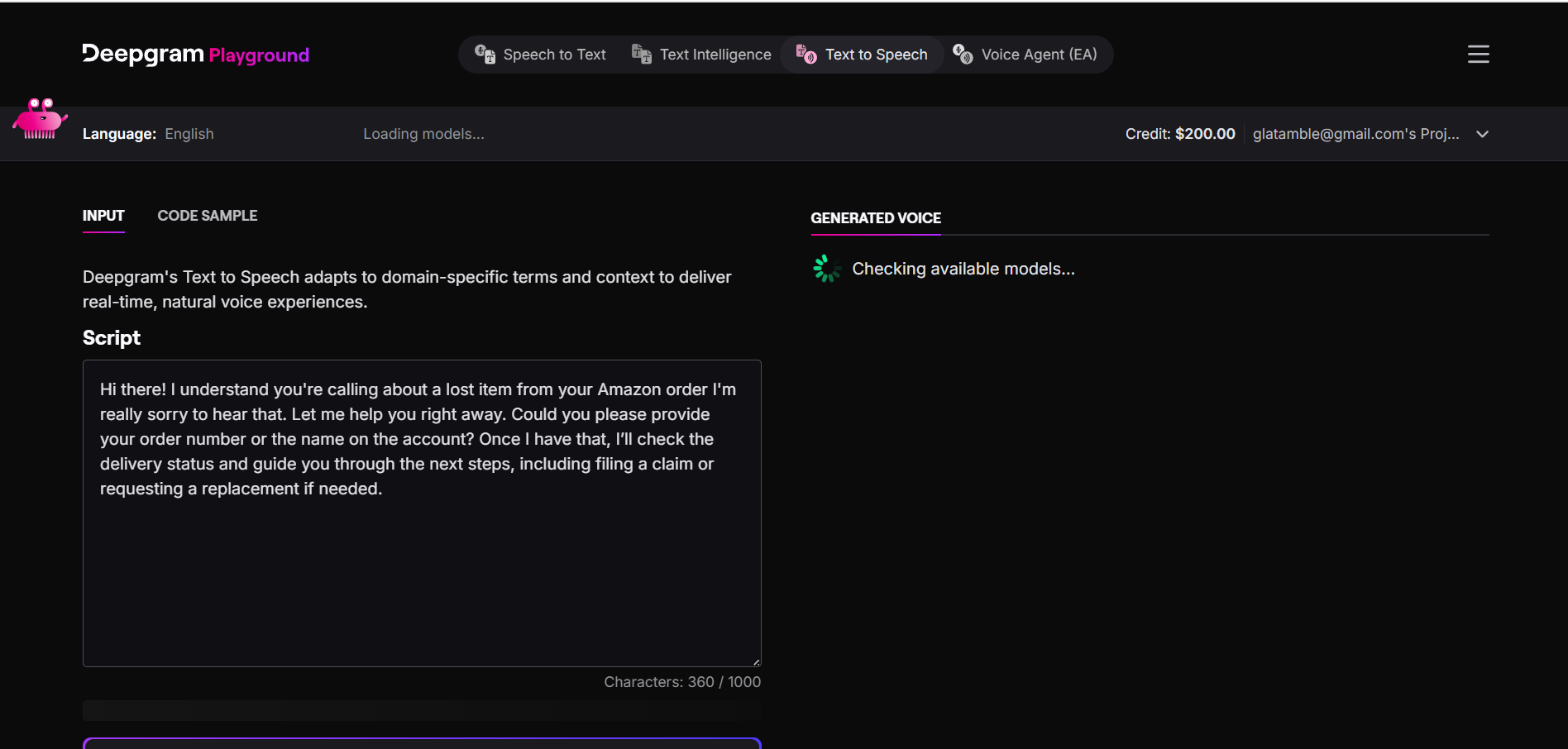Click the pink Deepgram mascot icon
This screenshot has width=1568, height=749.
tap(39, 119)
